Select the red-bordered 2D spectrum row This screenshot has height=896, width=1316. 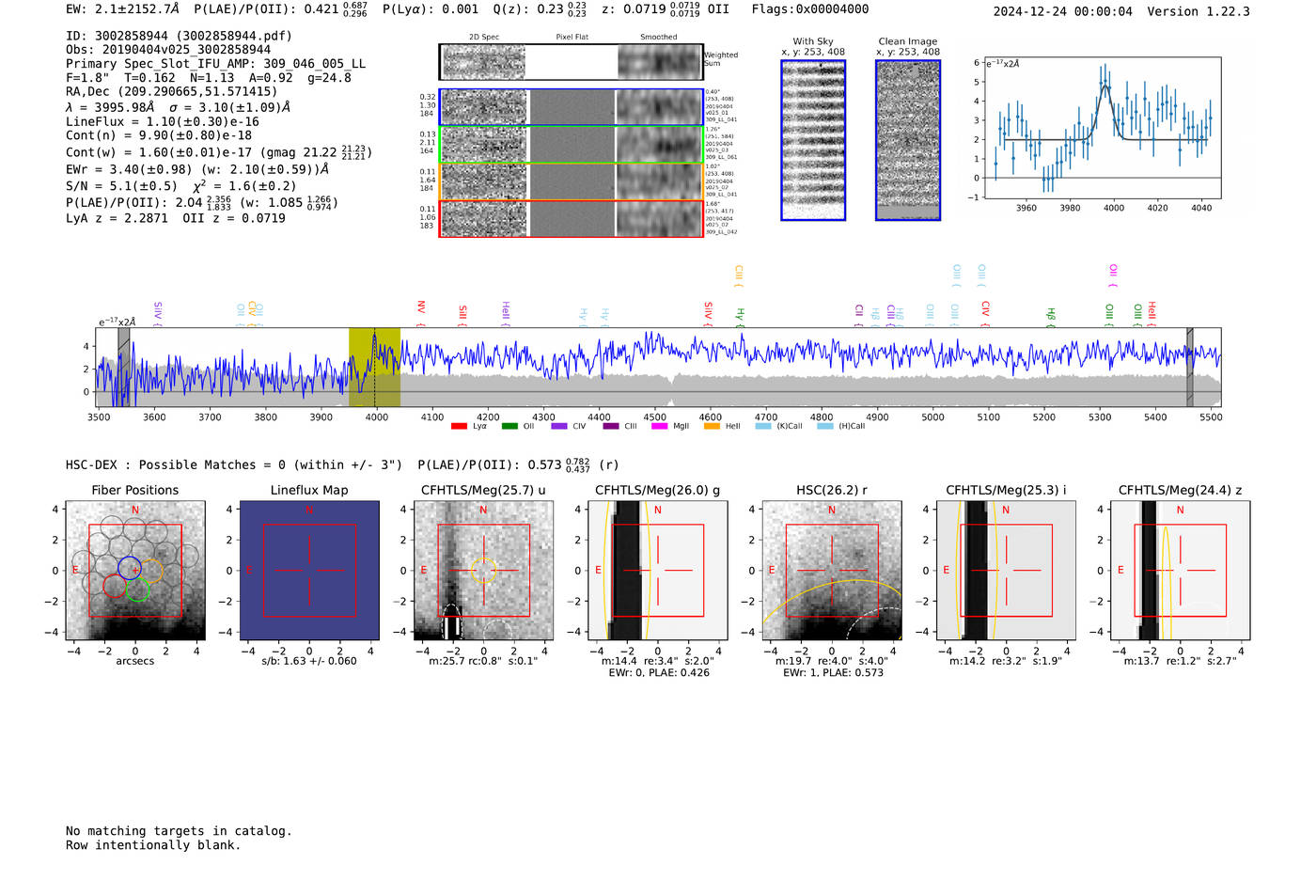(572, 218)
